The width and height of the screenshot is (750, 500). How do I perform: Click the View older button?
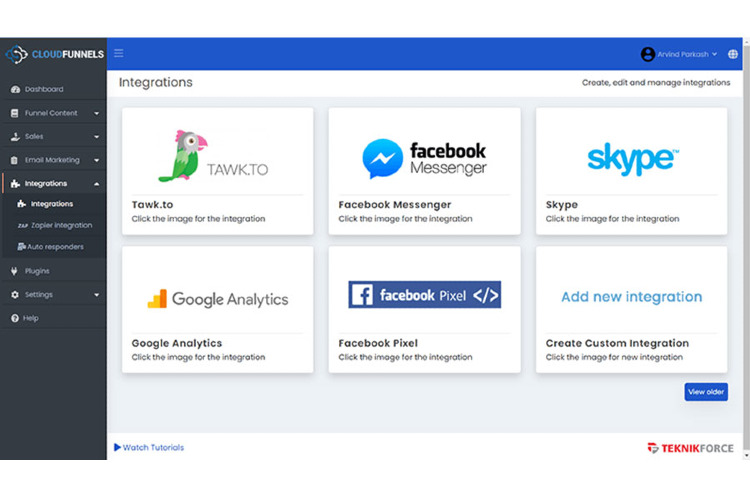(706, 392)
